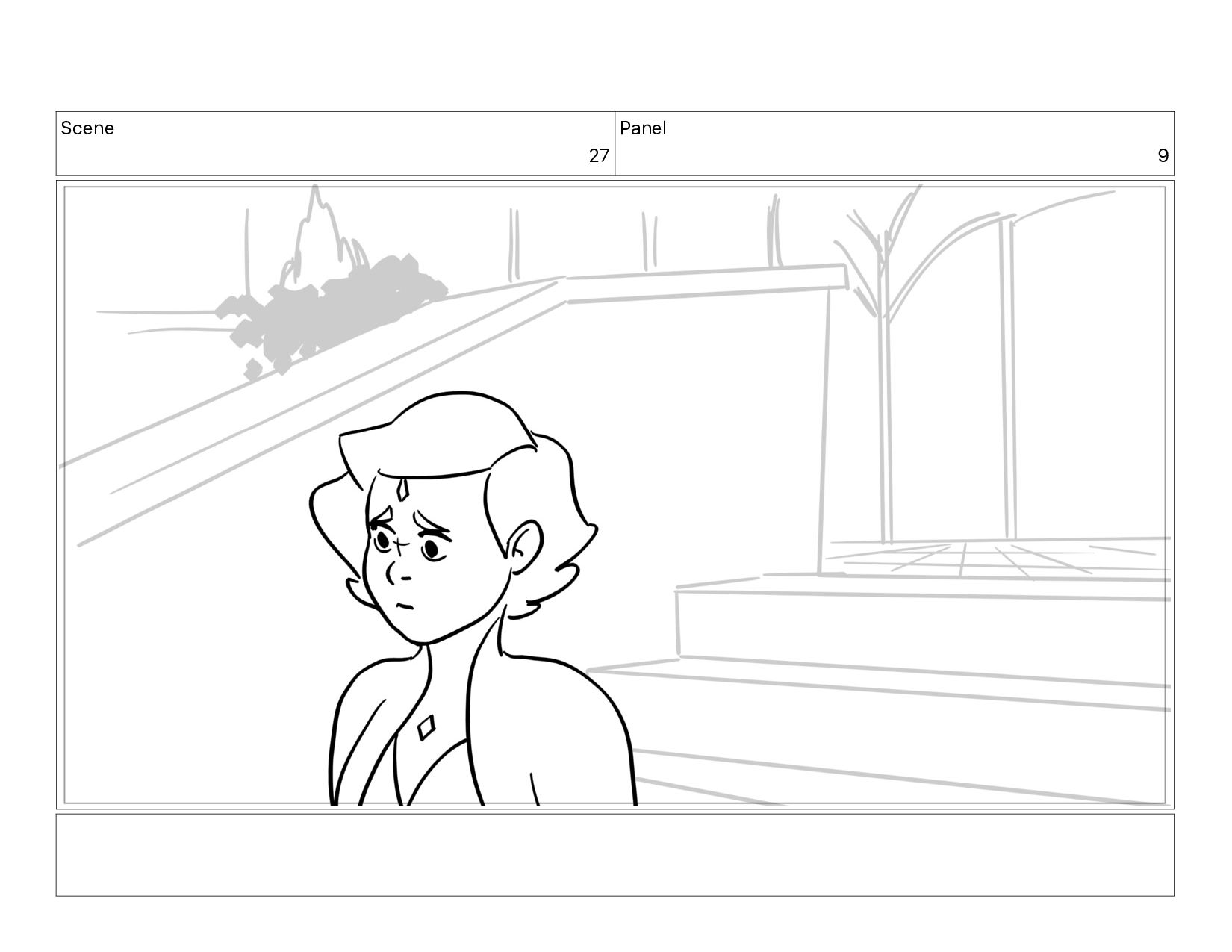Screen dimensions: 1232x952
Task: Click the "Panel" header label
Action: (643, 128)
